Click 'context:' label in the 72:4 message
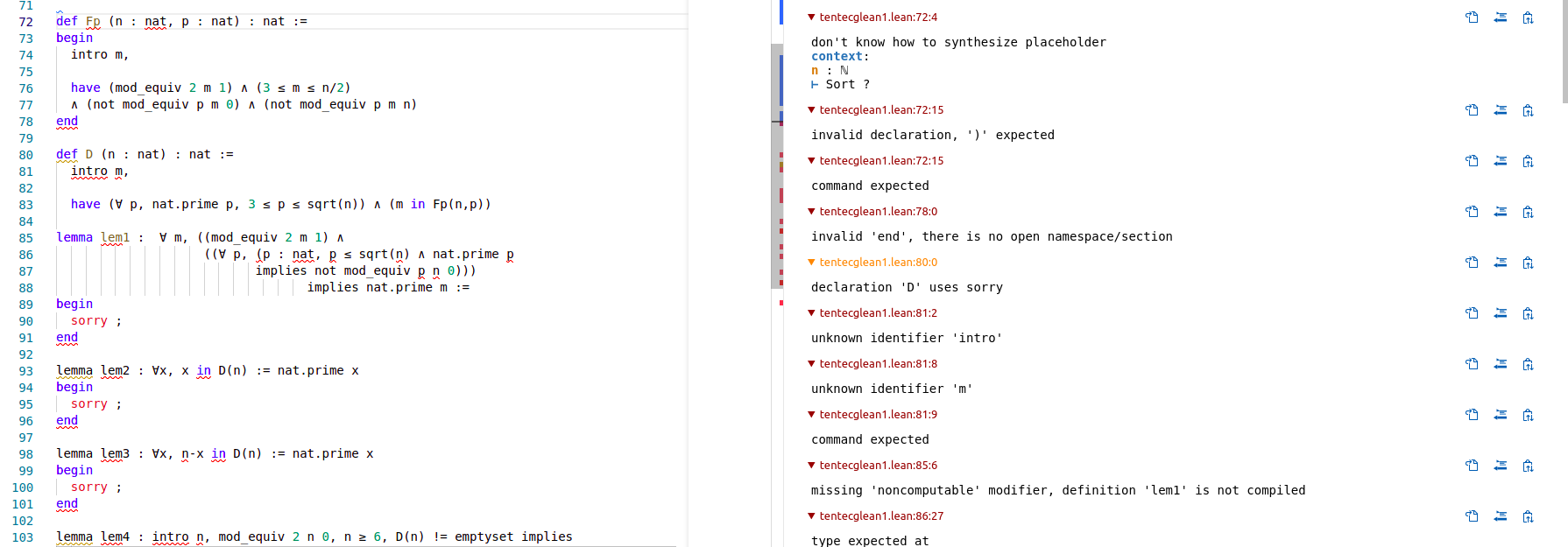Screen dimensions: 1568x547 (840, 56)
